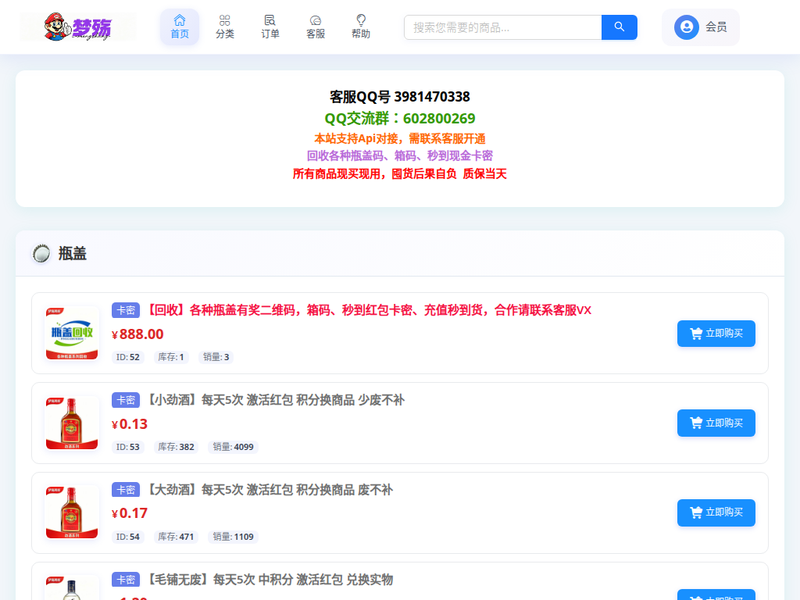Click the 库存: 382 stock badge
Viewport: 800px width, 600px height.
[176, 447]
